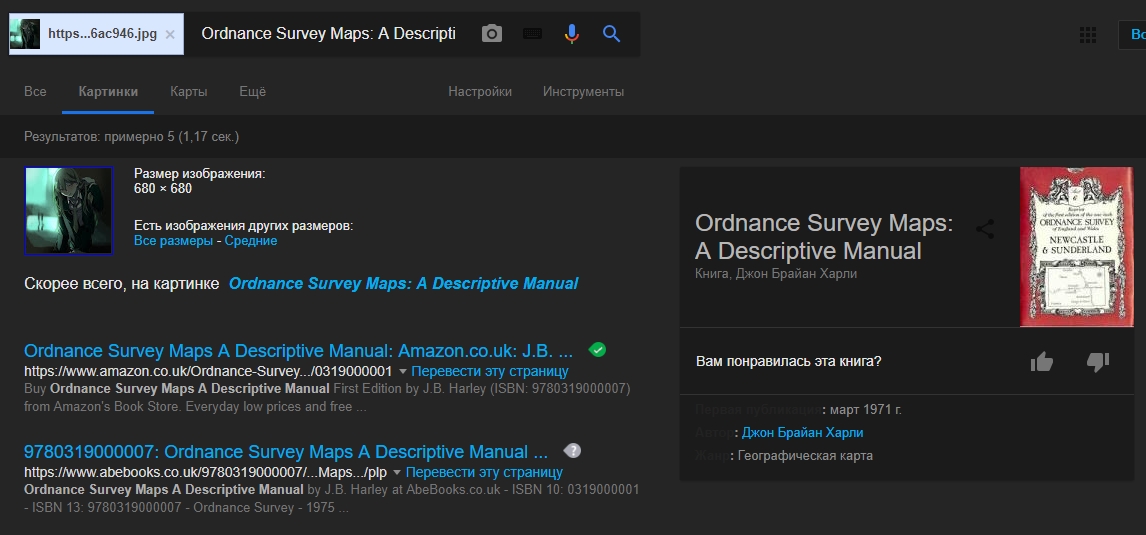
Task: Open the Ещё menu
Action: pos(253,92)
